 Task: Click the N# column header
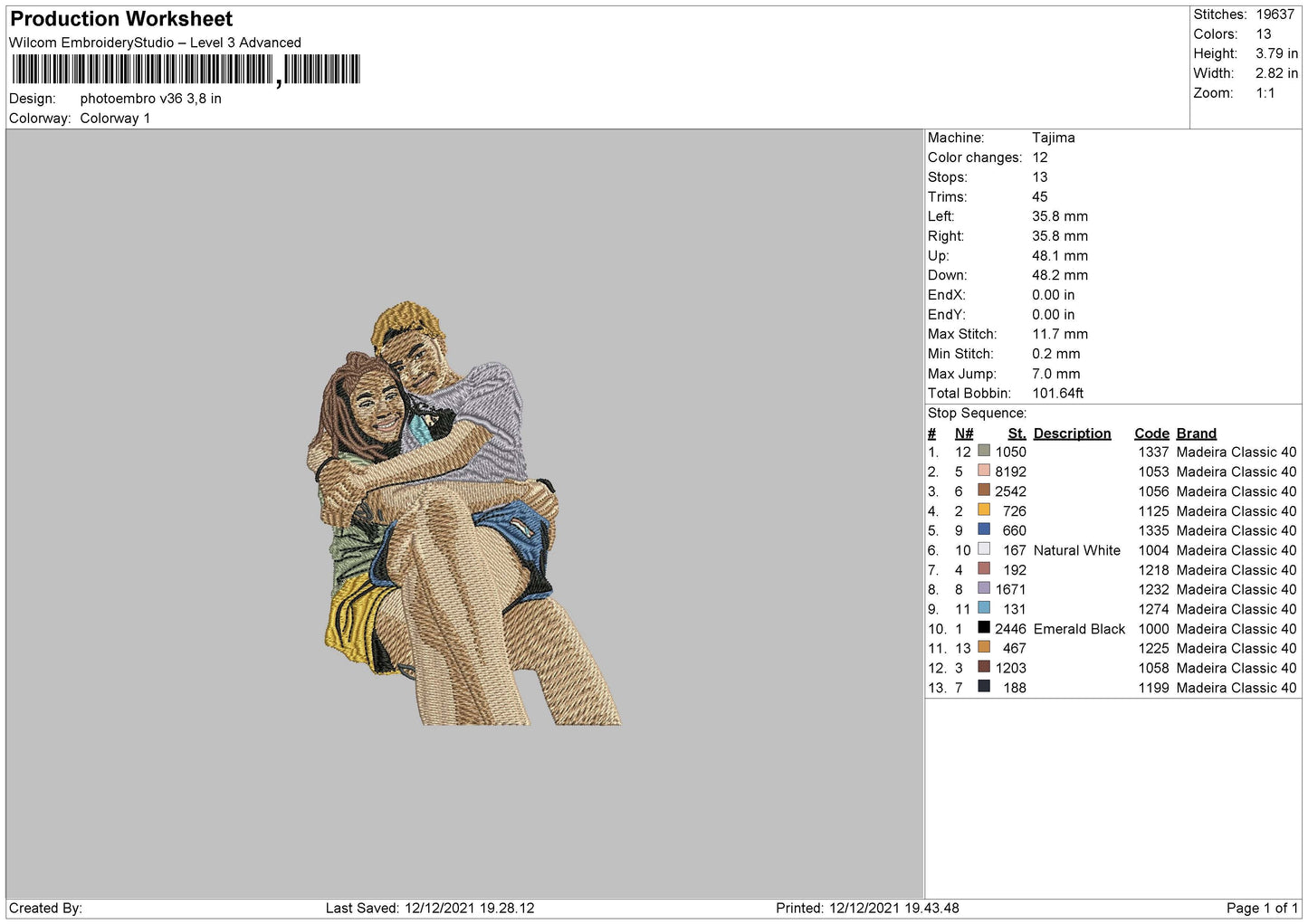[964, 433]
